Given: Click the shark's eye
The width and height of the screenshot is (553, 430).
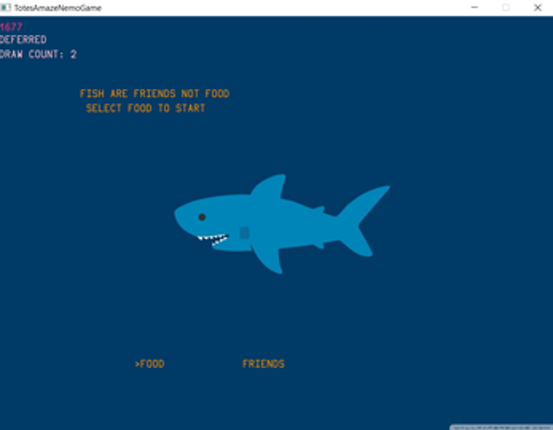Looking at the screenshot, I should click(x=202, y=217).
